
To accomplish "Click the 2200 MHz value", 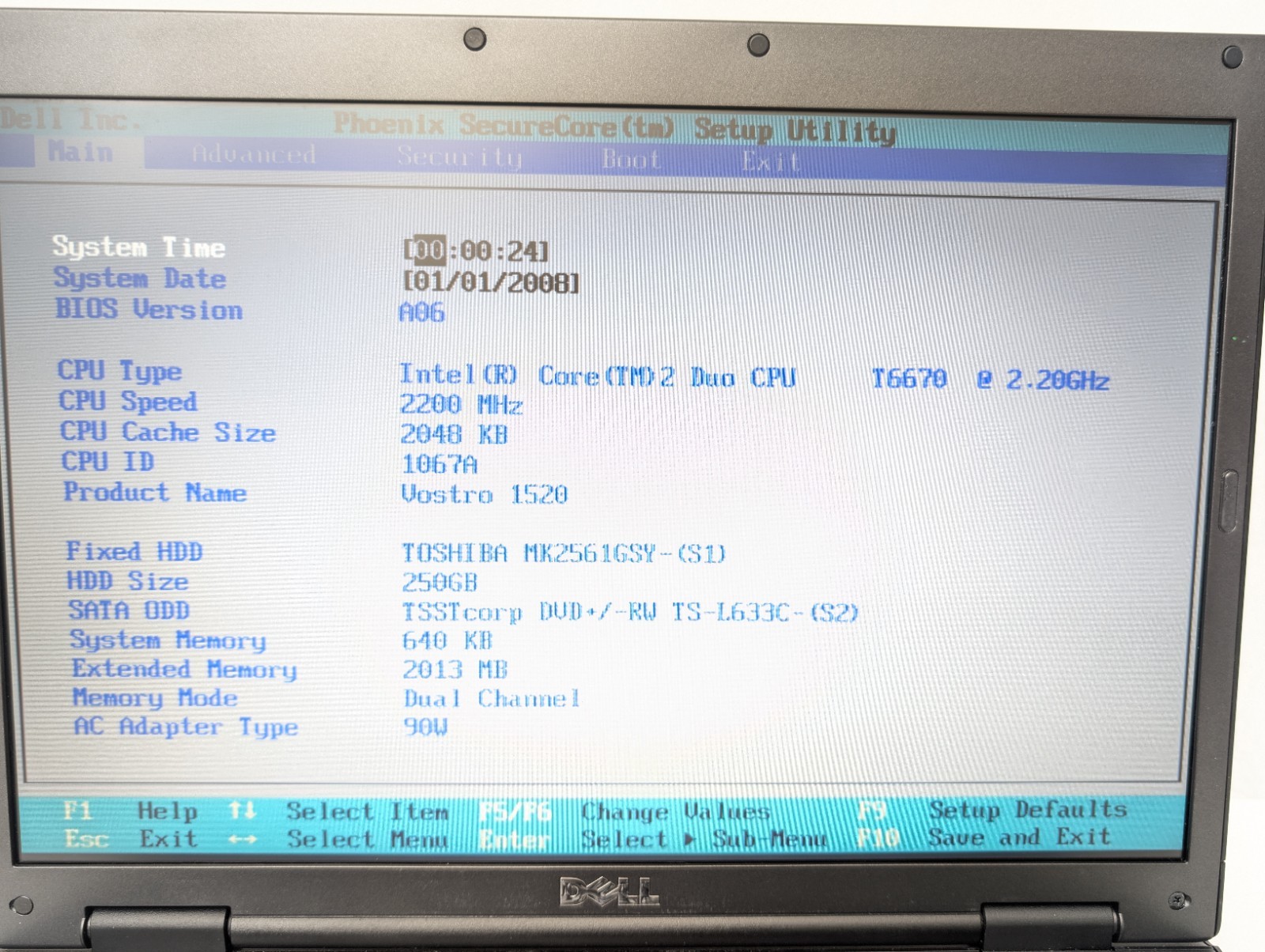I will tap(461, 405).
